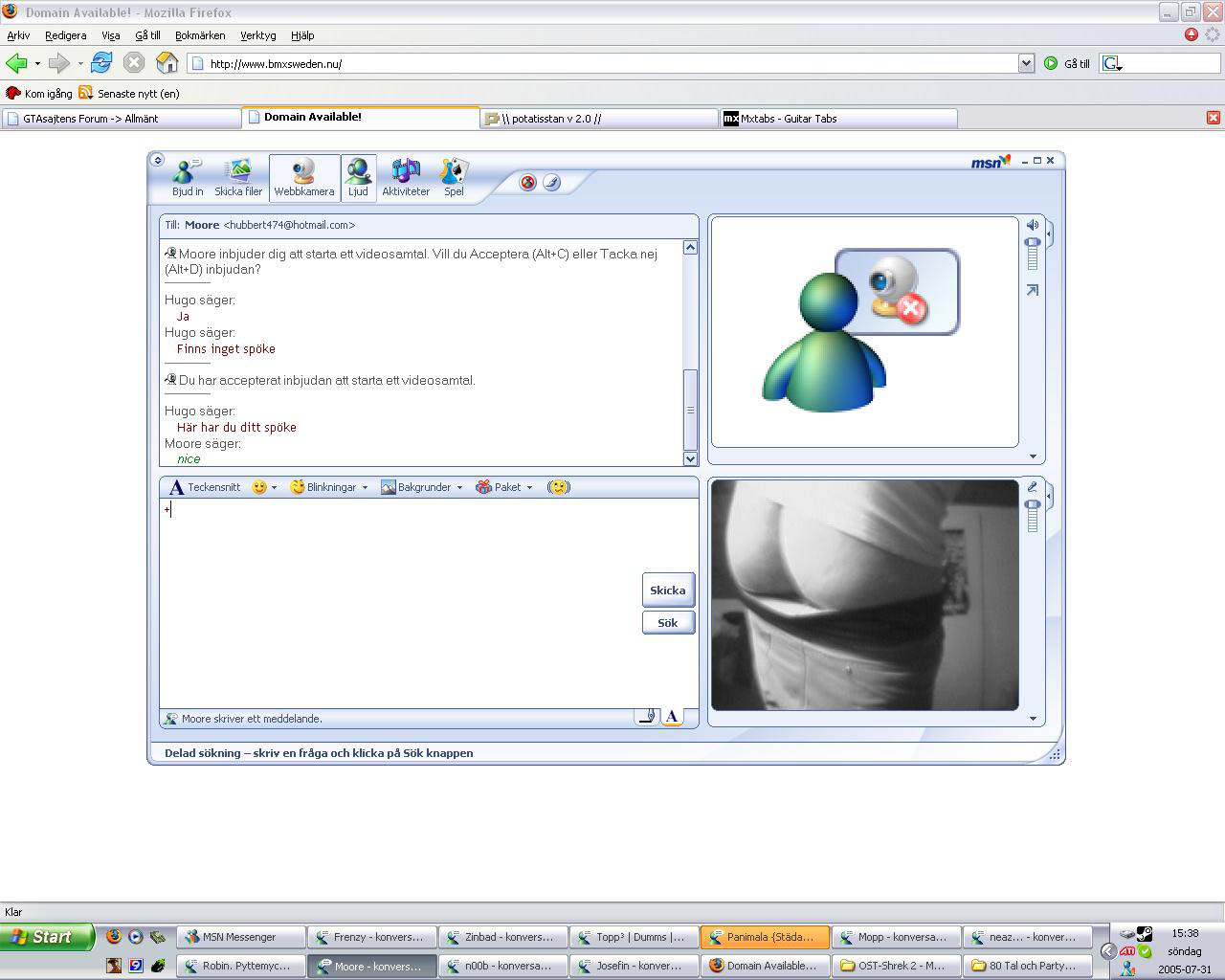The width and height of the screenshot is (1225, 980).
Task: Click the Sök search button
Action: (x=668, y=623)
